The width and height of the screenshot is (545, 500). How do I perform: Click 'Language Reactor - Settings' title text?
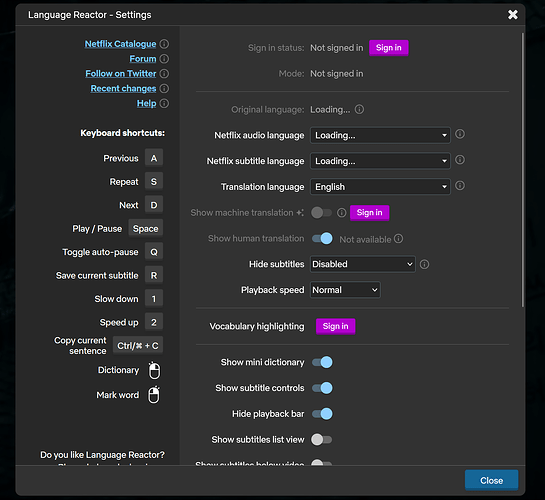click(x=90, y=15)
